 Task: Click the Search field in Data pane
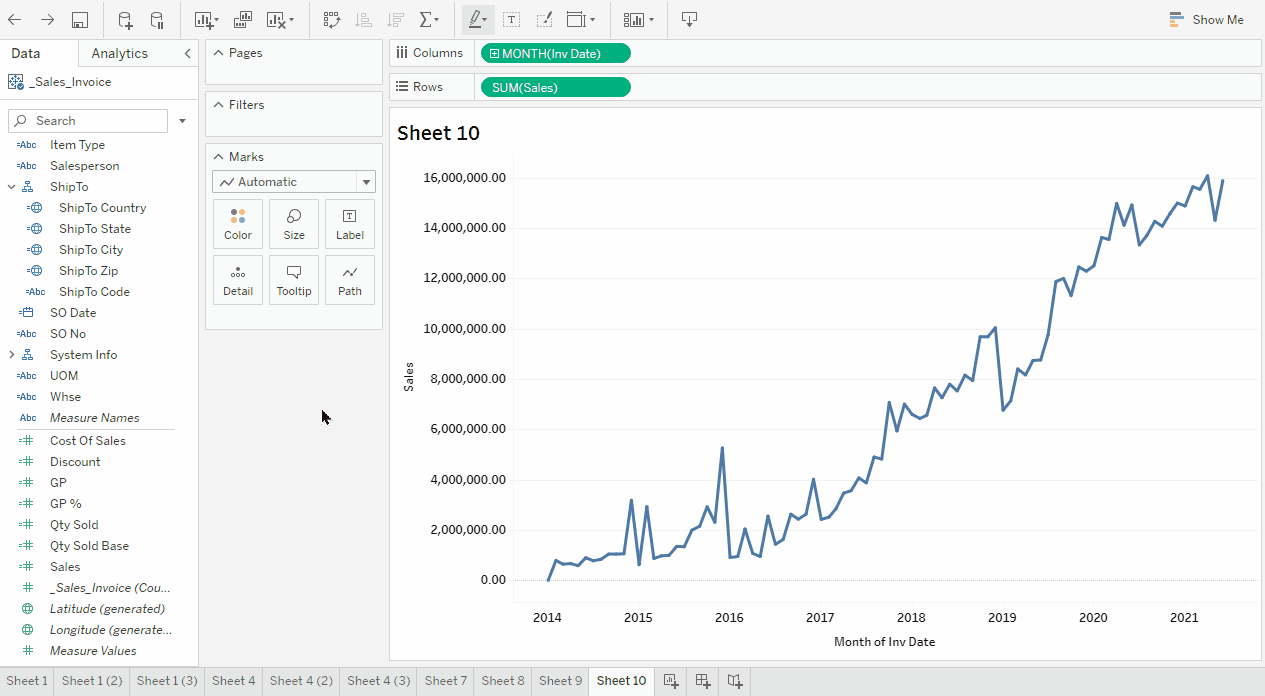[x=88, y=121]
